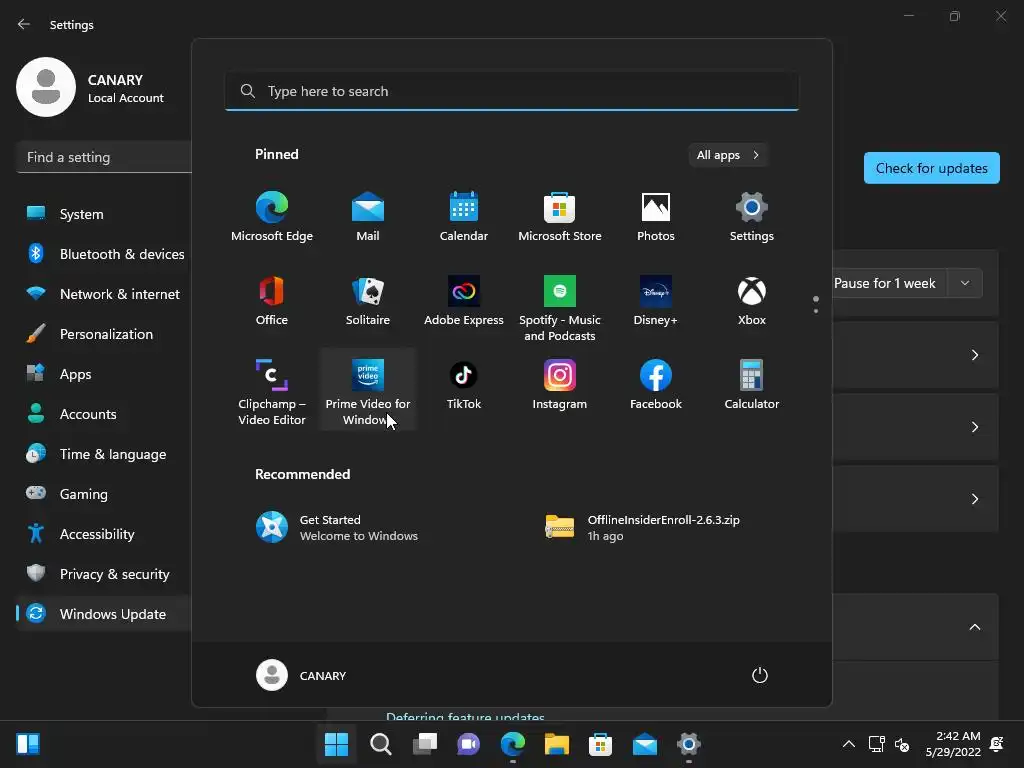Open Microsoft Edge from pinned apps

272,217
